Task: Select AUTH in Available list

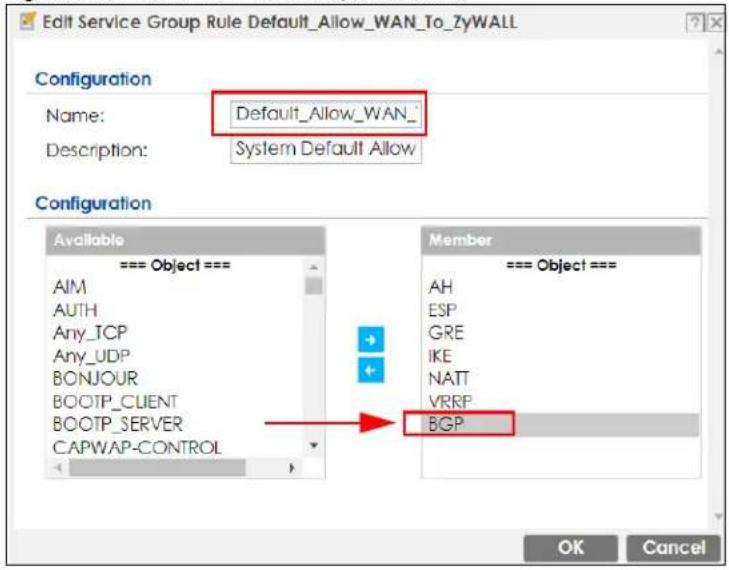Action: [75, 310]
